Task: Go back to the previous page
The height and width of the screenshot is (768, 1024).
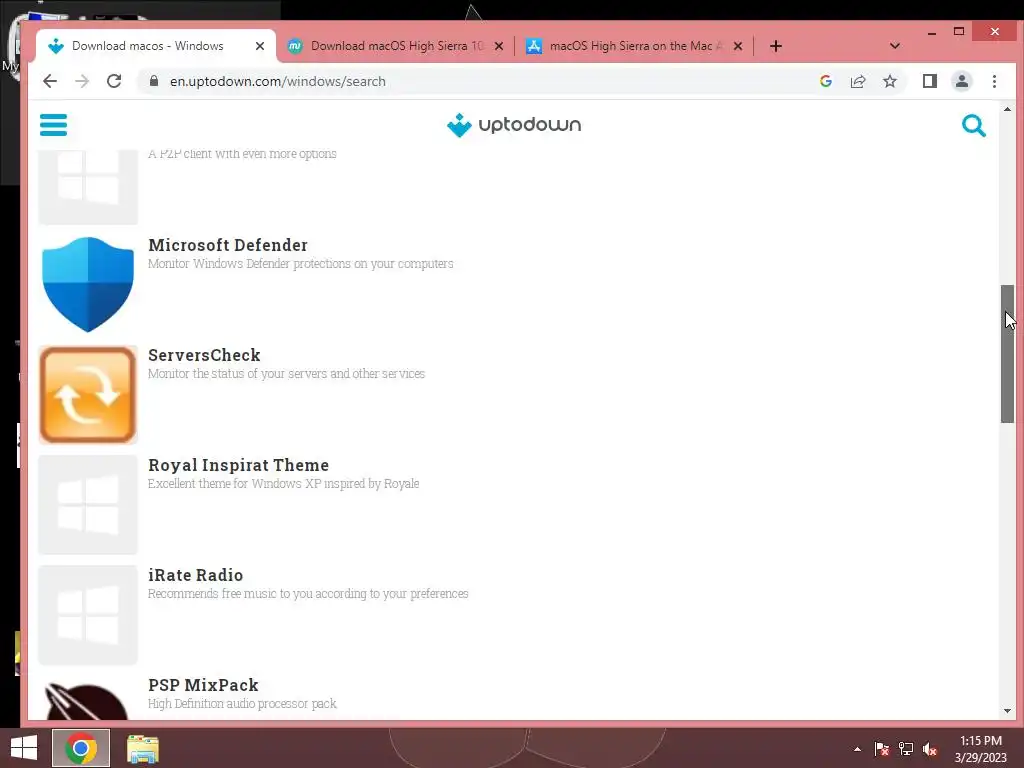Action: click(x=50, y=81)
